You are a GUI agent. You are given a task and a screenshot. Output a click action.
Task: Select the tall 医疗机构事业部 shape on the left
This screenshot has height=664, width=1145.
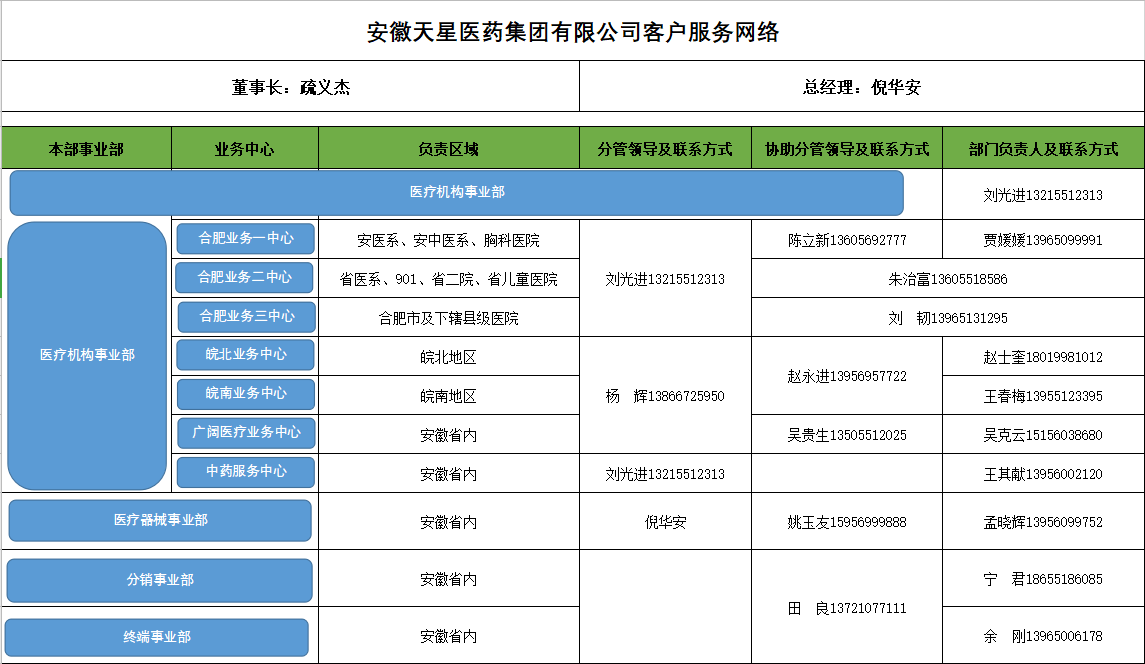(x=87, y=355)
